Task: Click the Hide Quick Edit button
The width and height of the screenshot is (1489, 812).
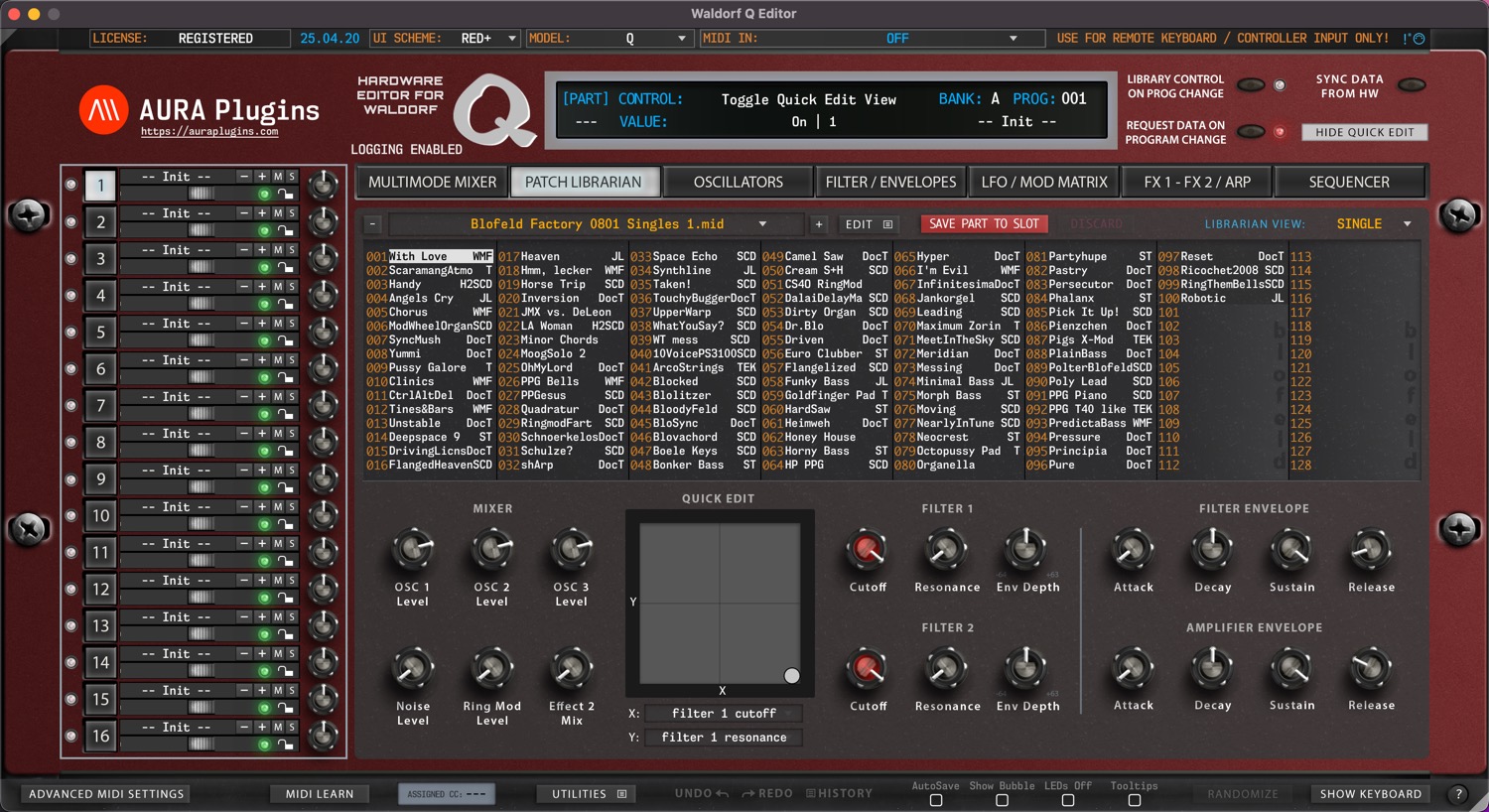Action: click(1364, 132)
